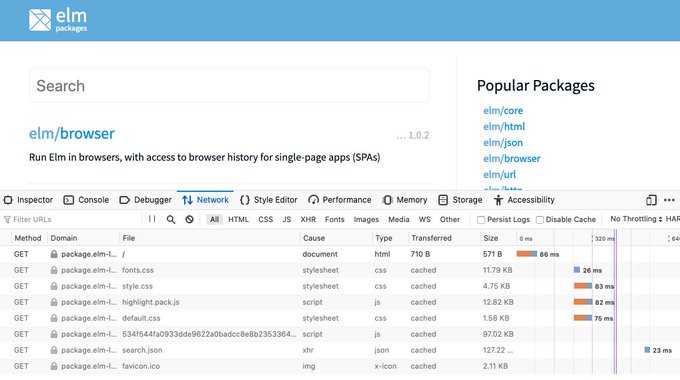This screenshot has width=680, height=380.
Task: Filter requests by Other
Action: pyautogui.click(x=450, y=219)
